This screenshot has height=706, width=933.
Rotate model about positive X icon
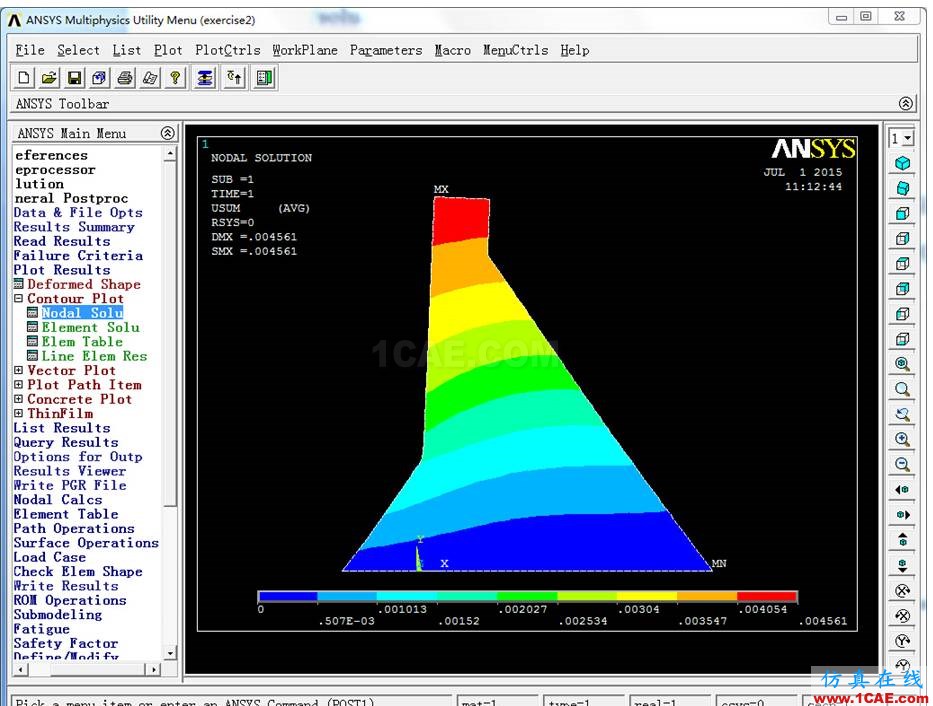[x=903, y=590]
